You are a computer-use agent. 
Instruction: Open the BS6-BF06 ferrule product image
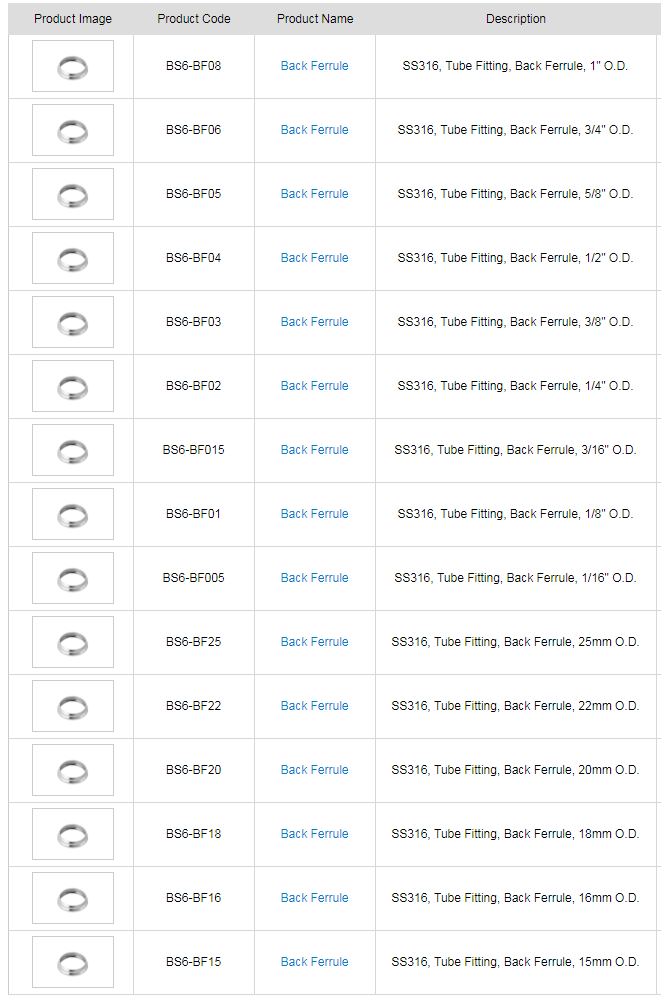(72, 130)
